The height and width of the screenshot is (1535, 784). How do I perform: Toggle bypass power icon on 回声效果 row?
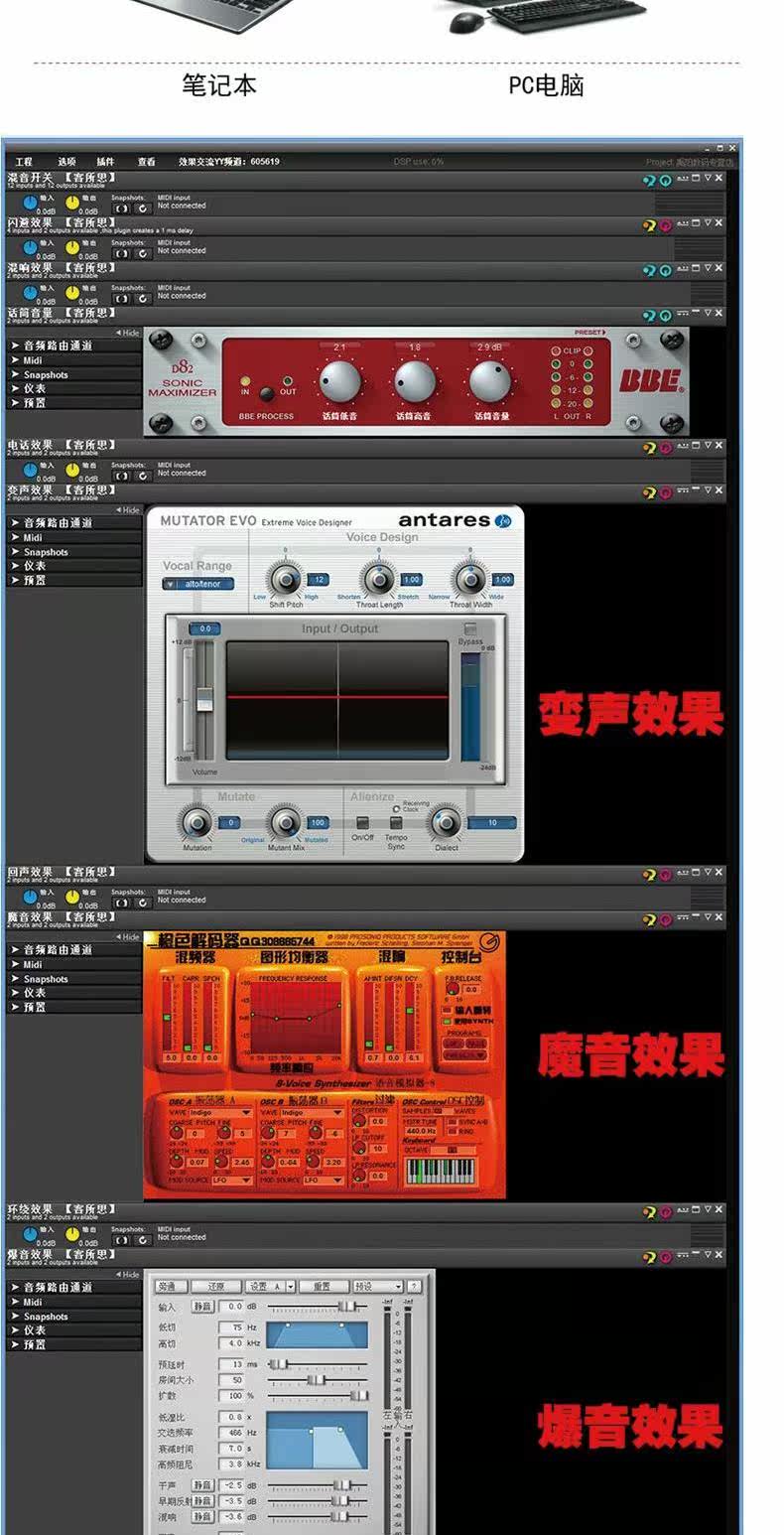[665, 876]
